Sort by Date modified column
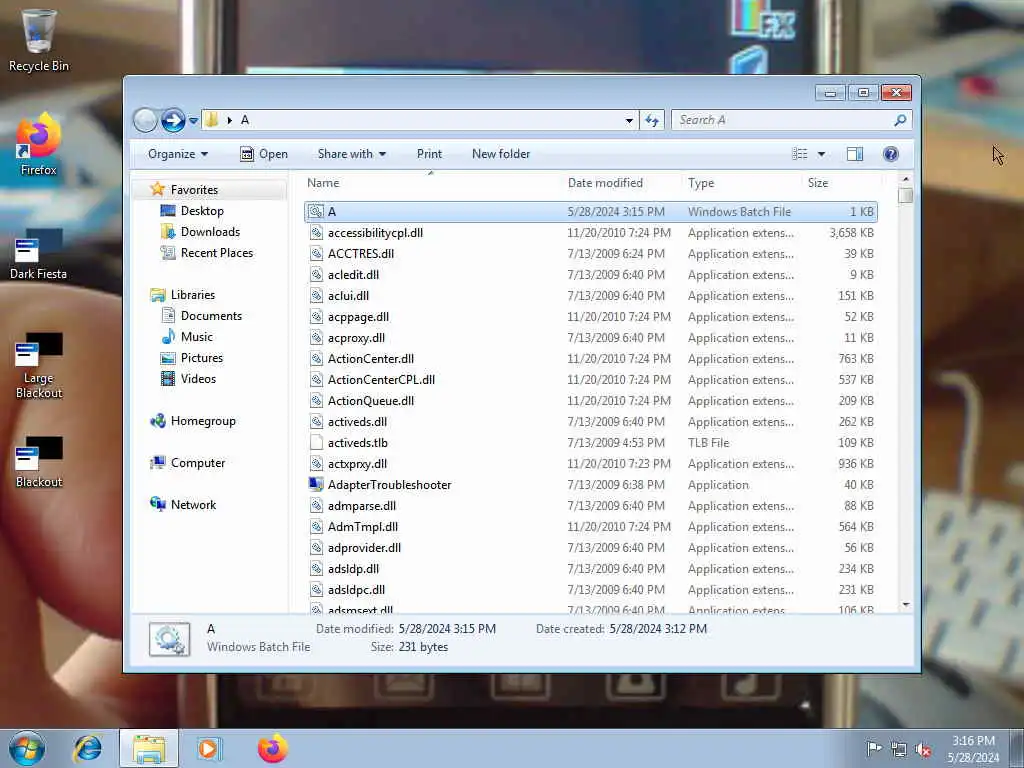The image size is (1024, 768). click(620, 183)
